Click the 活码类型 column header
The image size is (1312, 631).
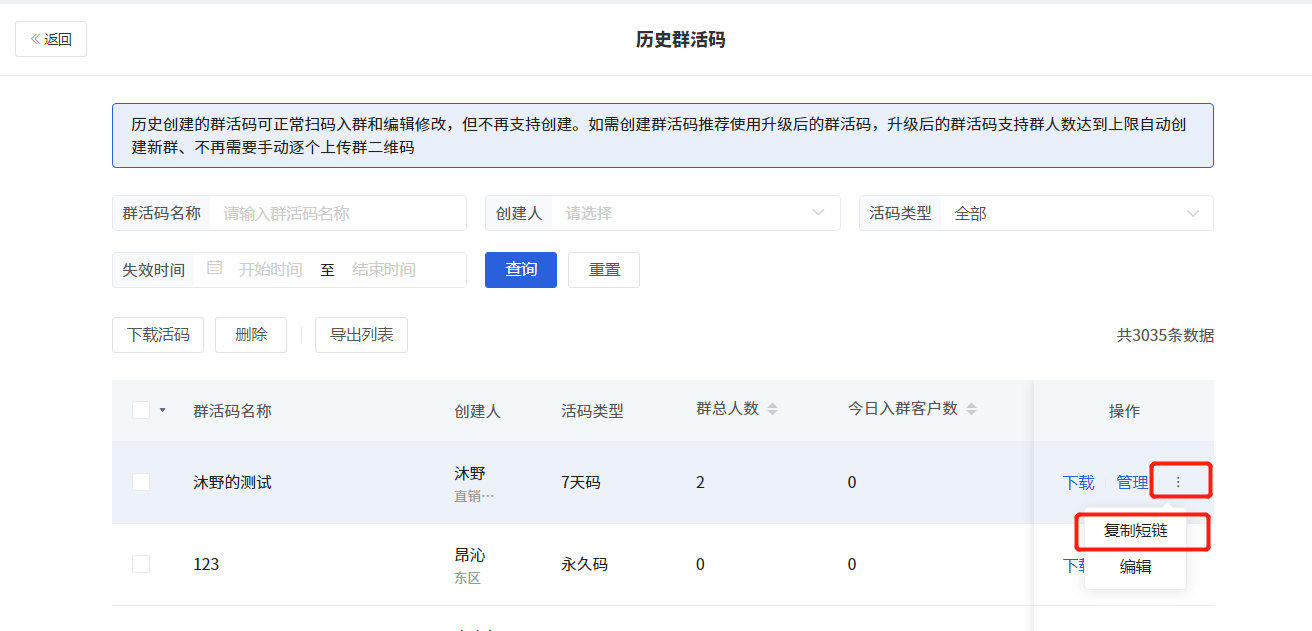point(592,410)
